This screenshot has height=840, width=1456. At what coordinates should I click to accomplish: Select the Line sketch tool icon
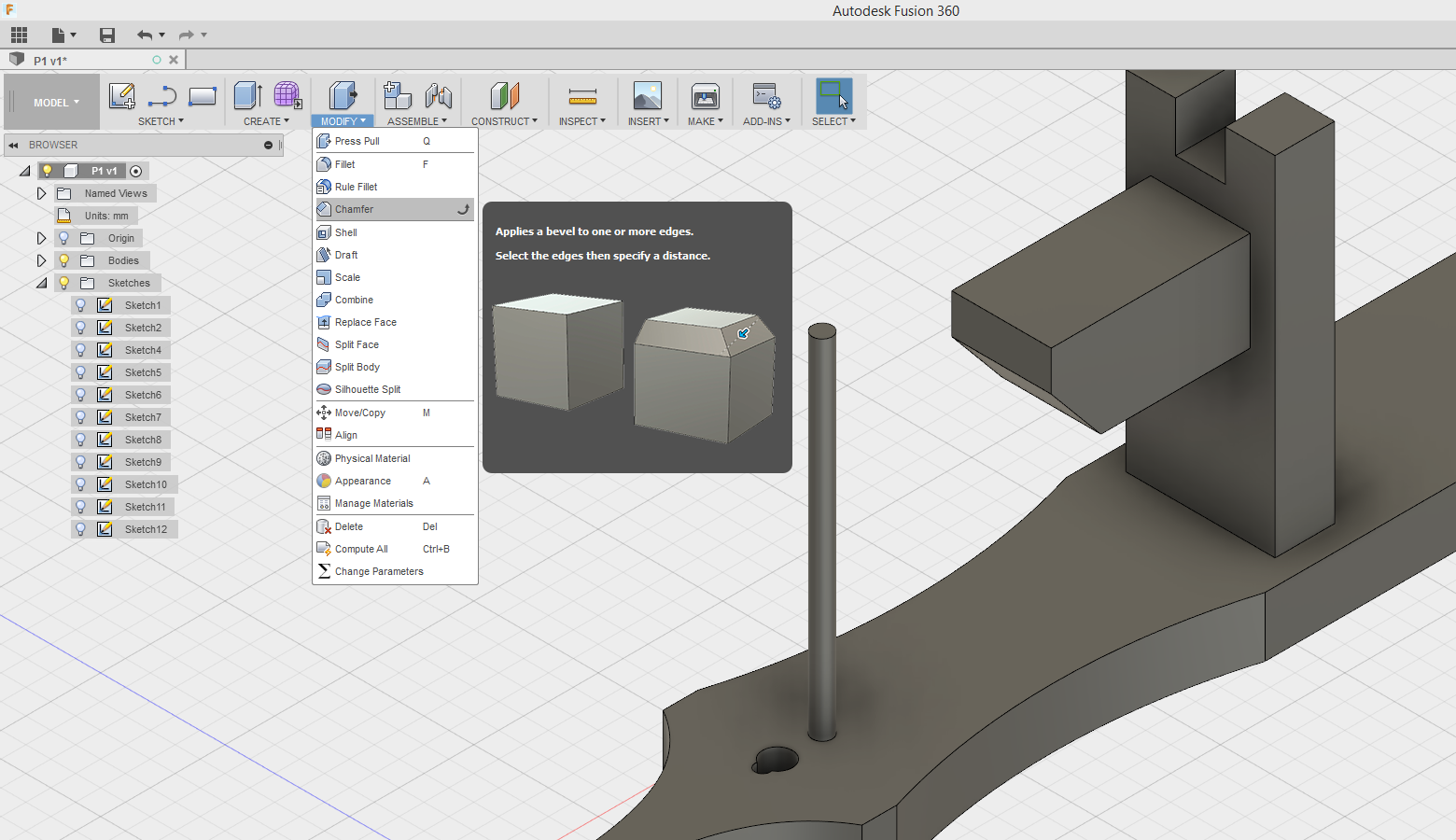[x=162, y=96]
